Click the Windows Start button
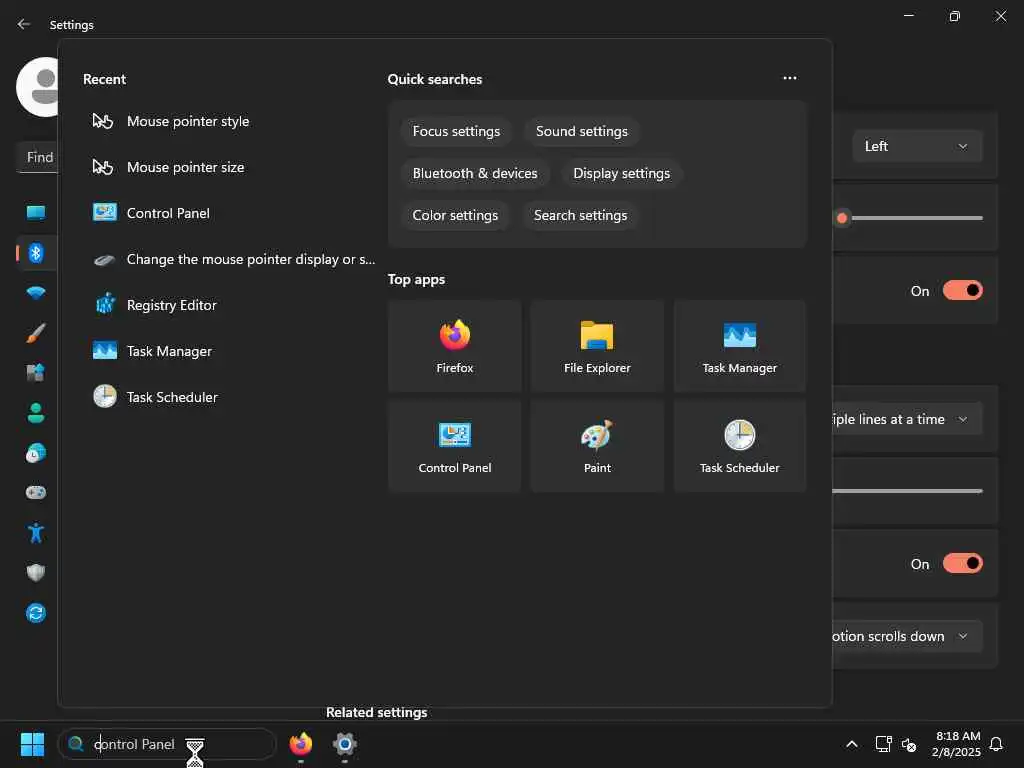 pos(32,744)
